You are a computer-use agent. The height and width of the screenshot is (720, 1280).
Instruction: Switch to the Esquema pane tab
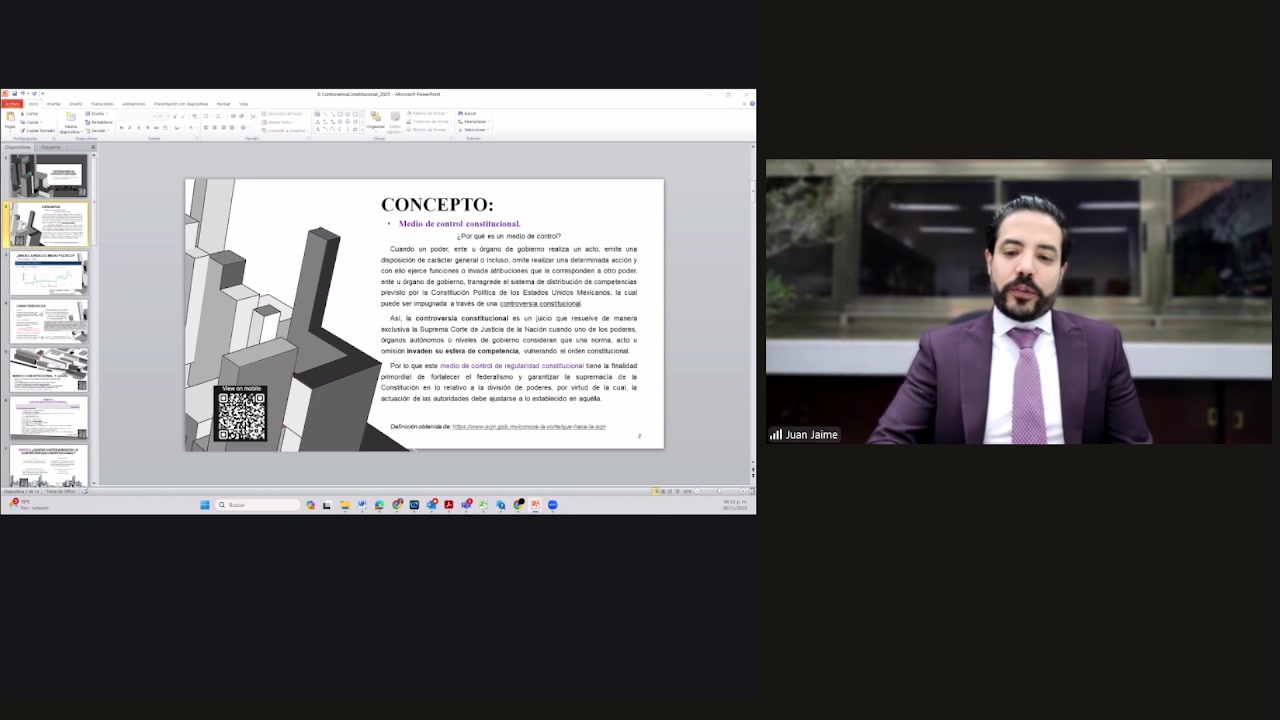coord(50,147)
